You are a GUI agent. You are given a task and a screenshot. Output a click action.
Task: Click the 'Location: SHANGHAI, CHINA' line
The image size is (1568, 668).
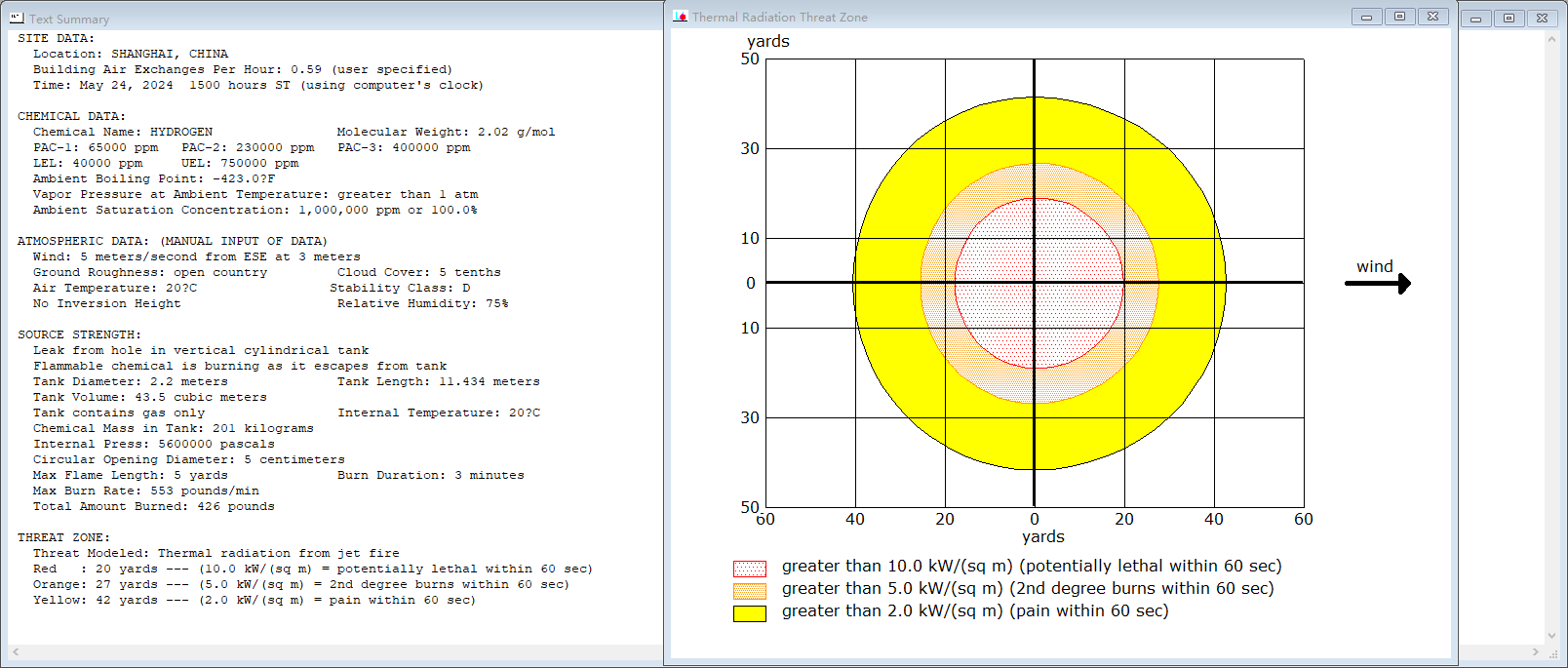pos(131,54)
